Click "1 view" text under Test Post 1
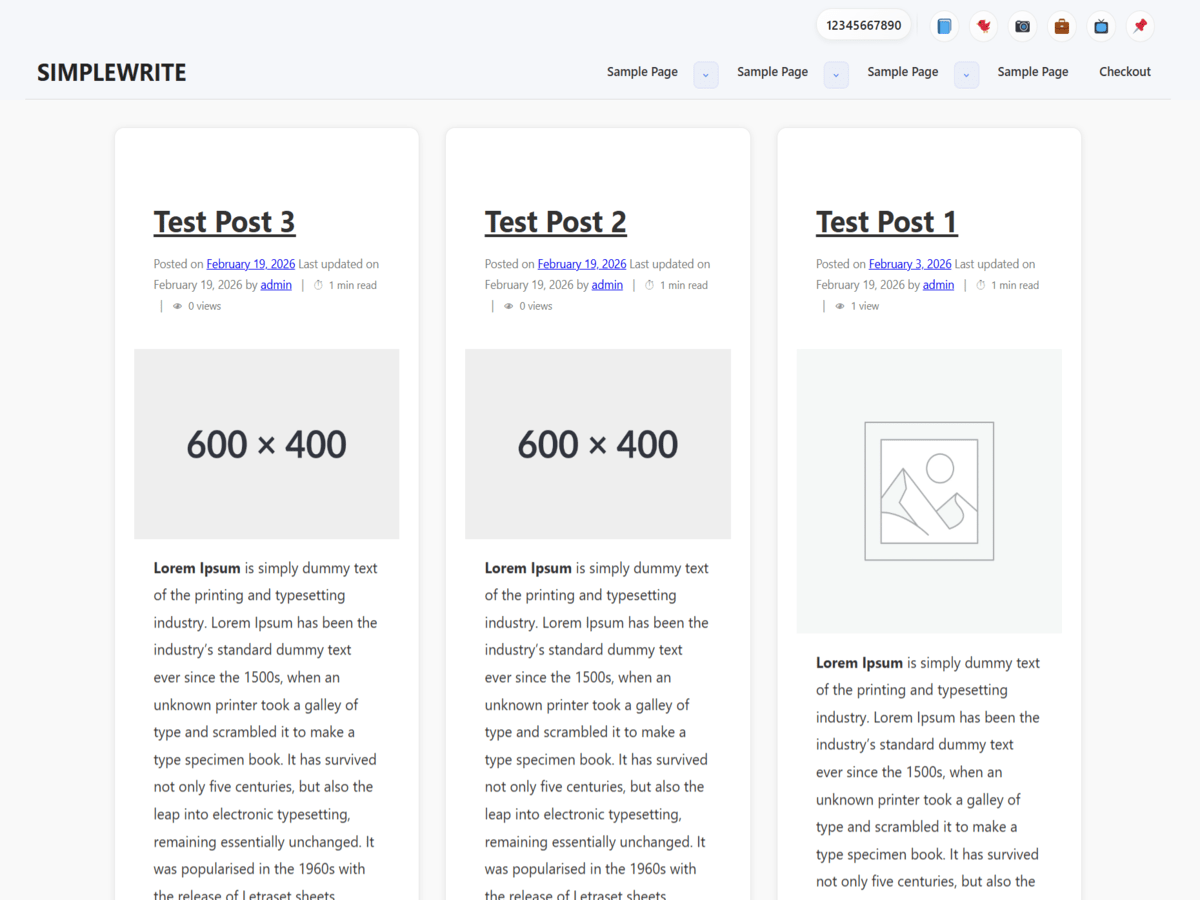The width and height of the screenshot is (1200, 900). tap(865, 306)
